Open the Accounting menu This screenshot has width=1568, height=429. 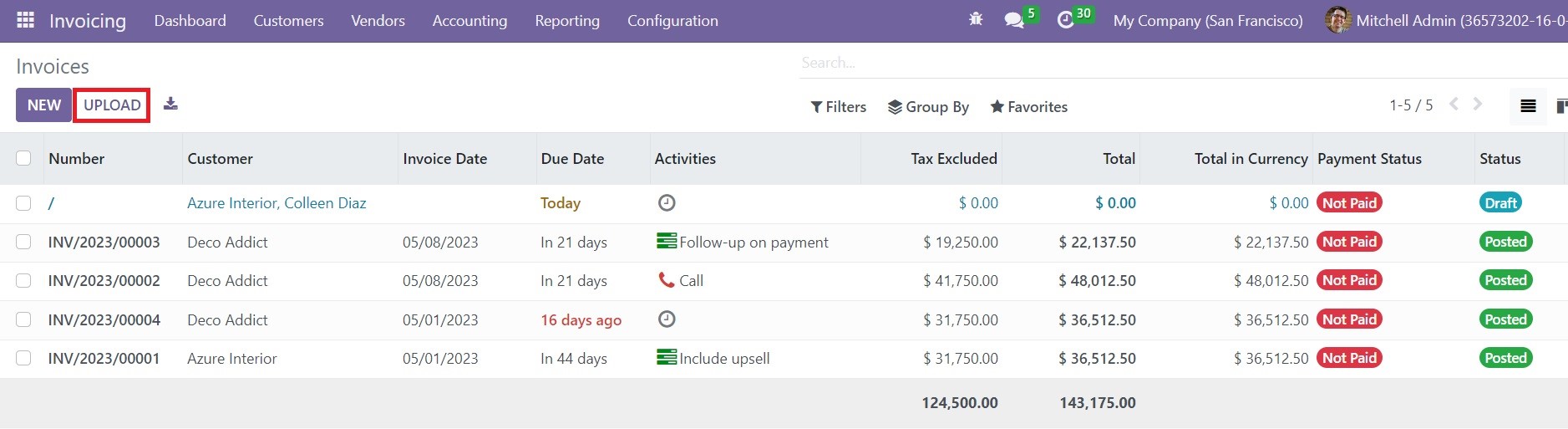[469, 21]
